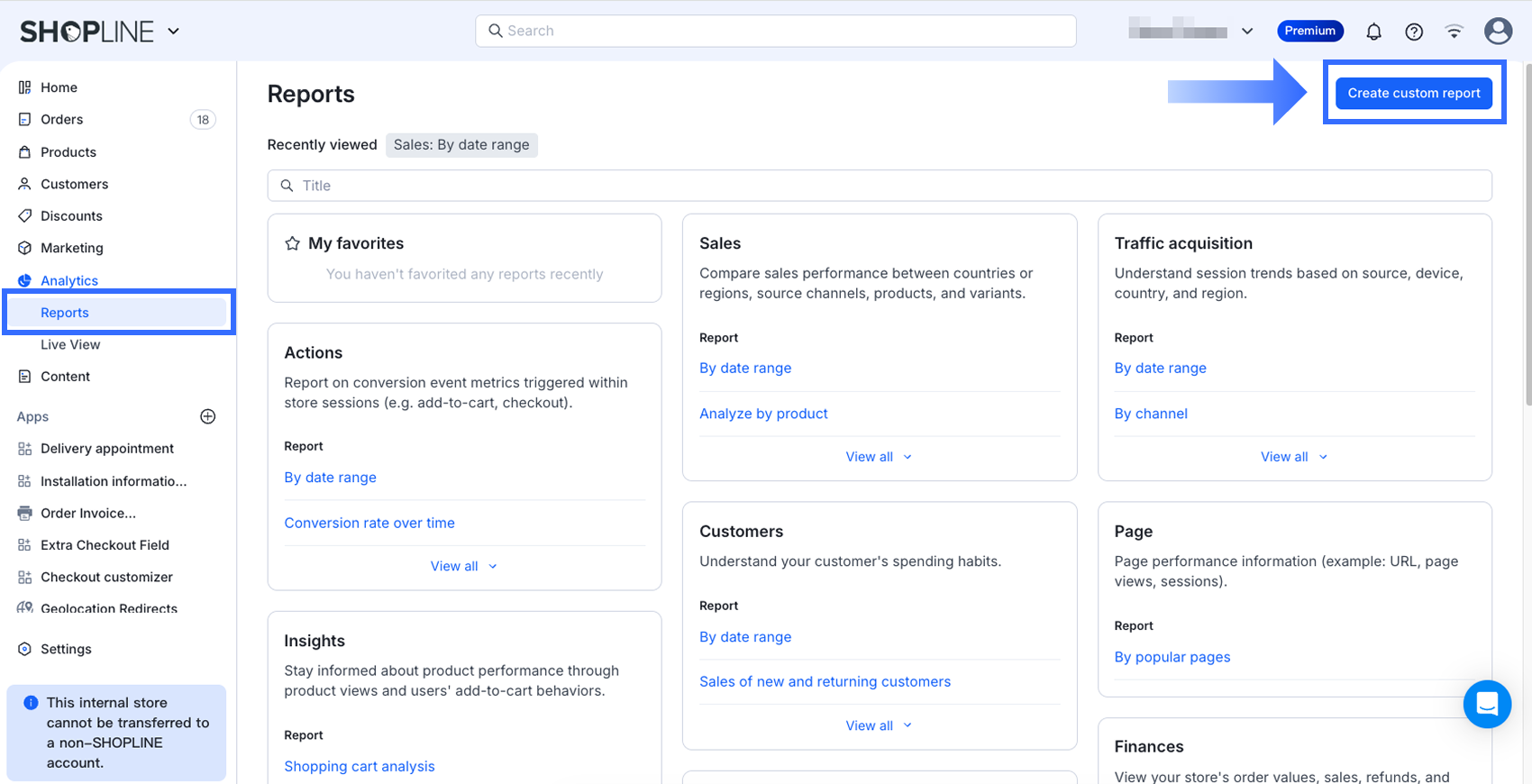Expand View all under Sales
The width and height of the screenshot is (1532, 784).
coord(879,457)
